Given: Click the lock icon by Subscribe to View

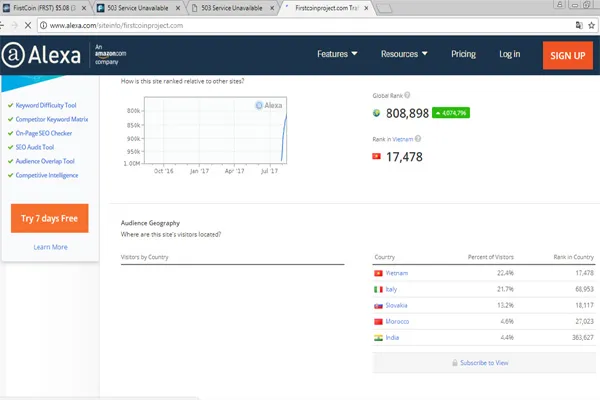Looking at the screenshot, I should pyautogui.click(x=455, y=362).
